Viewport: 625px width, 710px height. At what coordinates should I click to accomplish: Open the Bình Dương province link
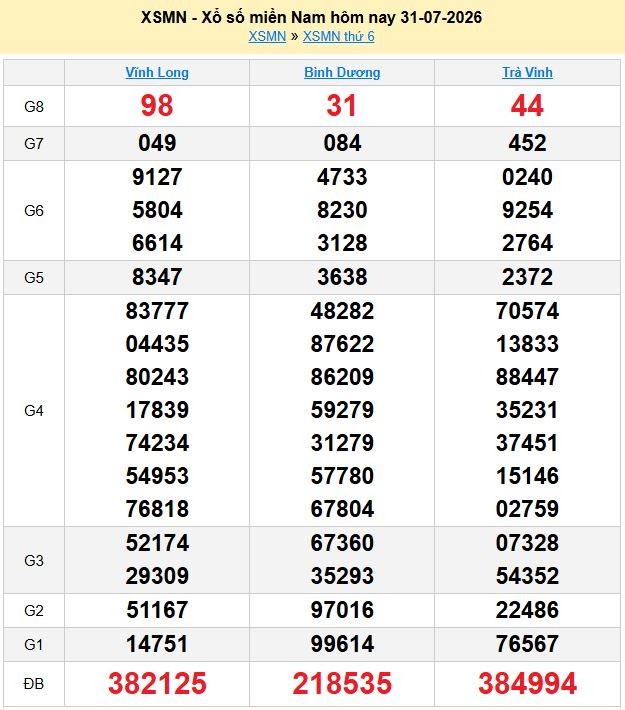click(342, 72)
